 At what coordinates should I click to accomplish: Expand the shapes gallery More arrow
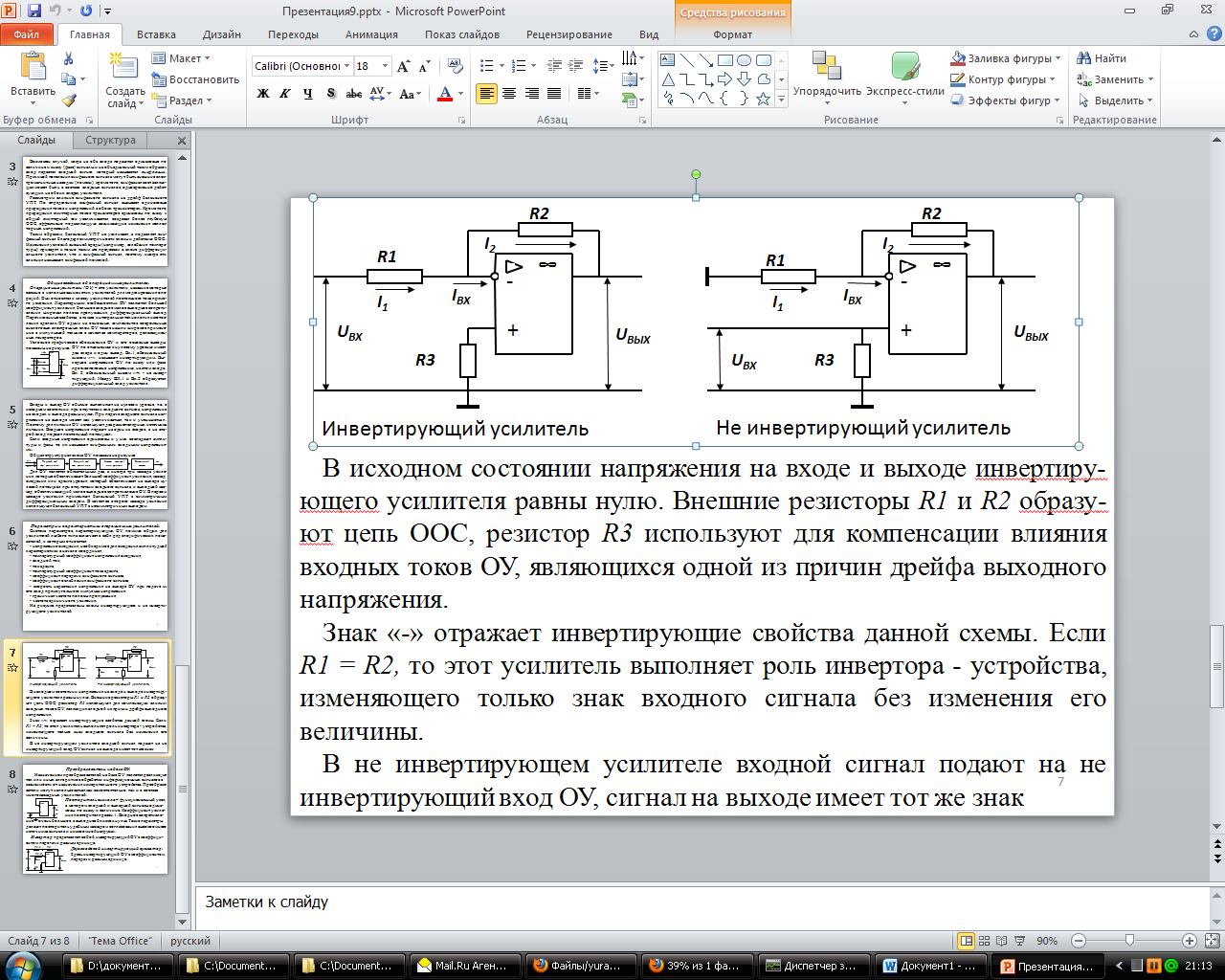[782, 100]
